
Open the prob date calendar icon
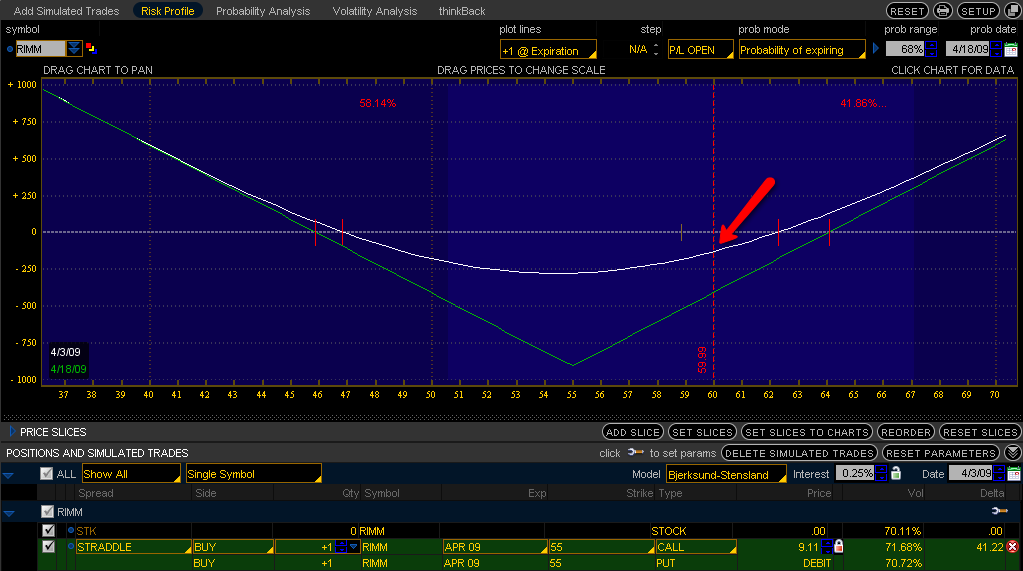(x=1012, y=49)
